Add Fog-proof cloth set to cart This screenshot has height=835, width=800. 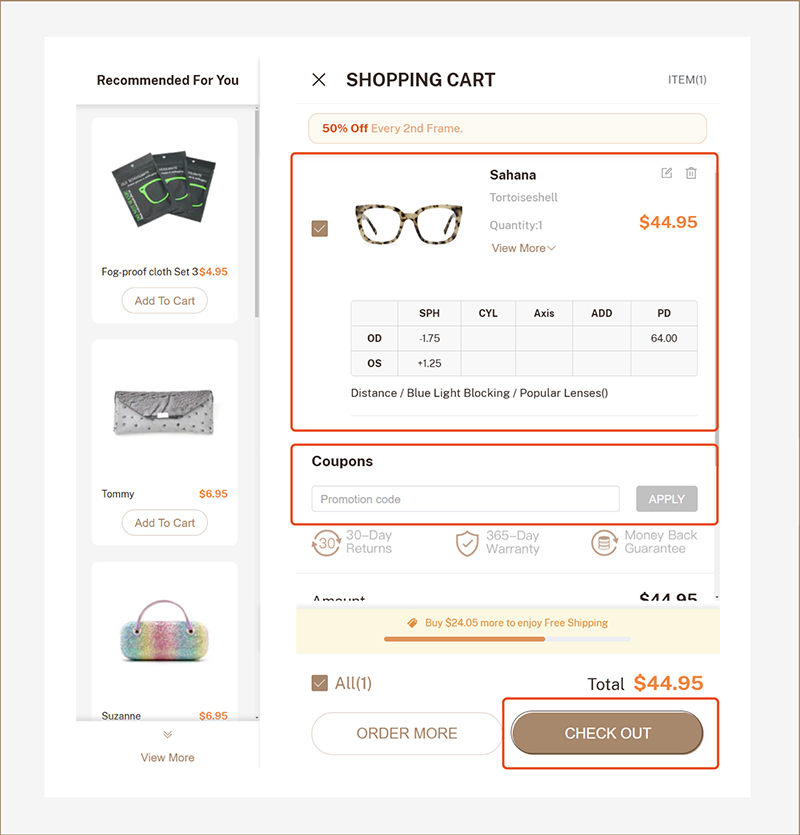pos(165,301)
